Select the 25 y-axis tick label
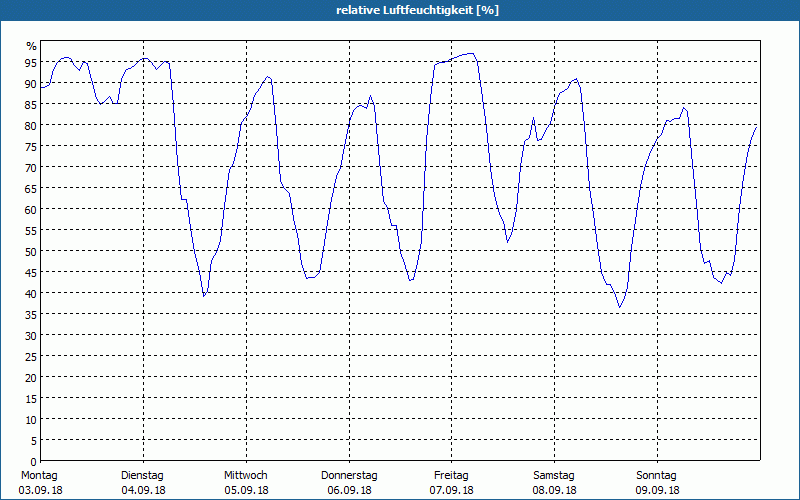 [31, 356]
